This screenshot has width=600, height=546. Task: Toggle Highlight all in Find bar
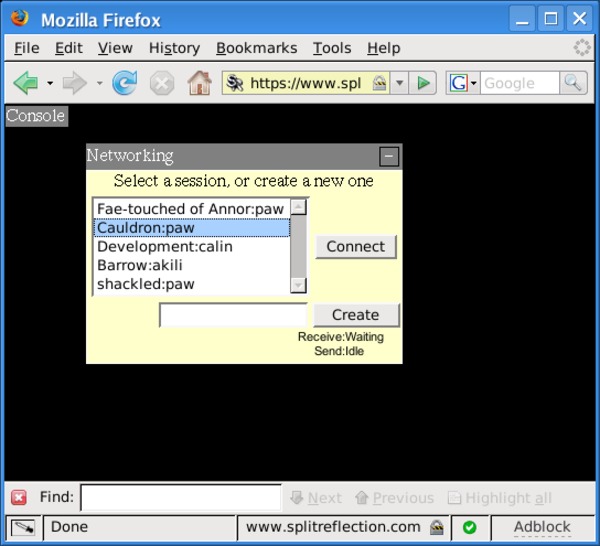[x=500, y=498]
